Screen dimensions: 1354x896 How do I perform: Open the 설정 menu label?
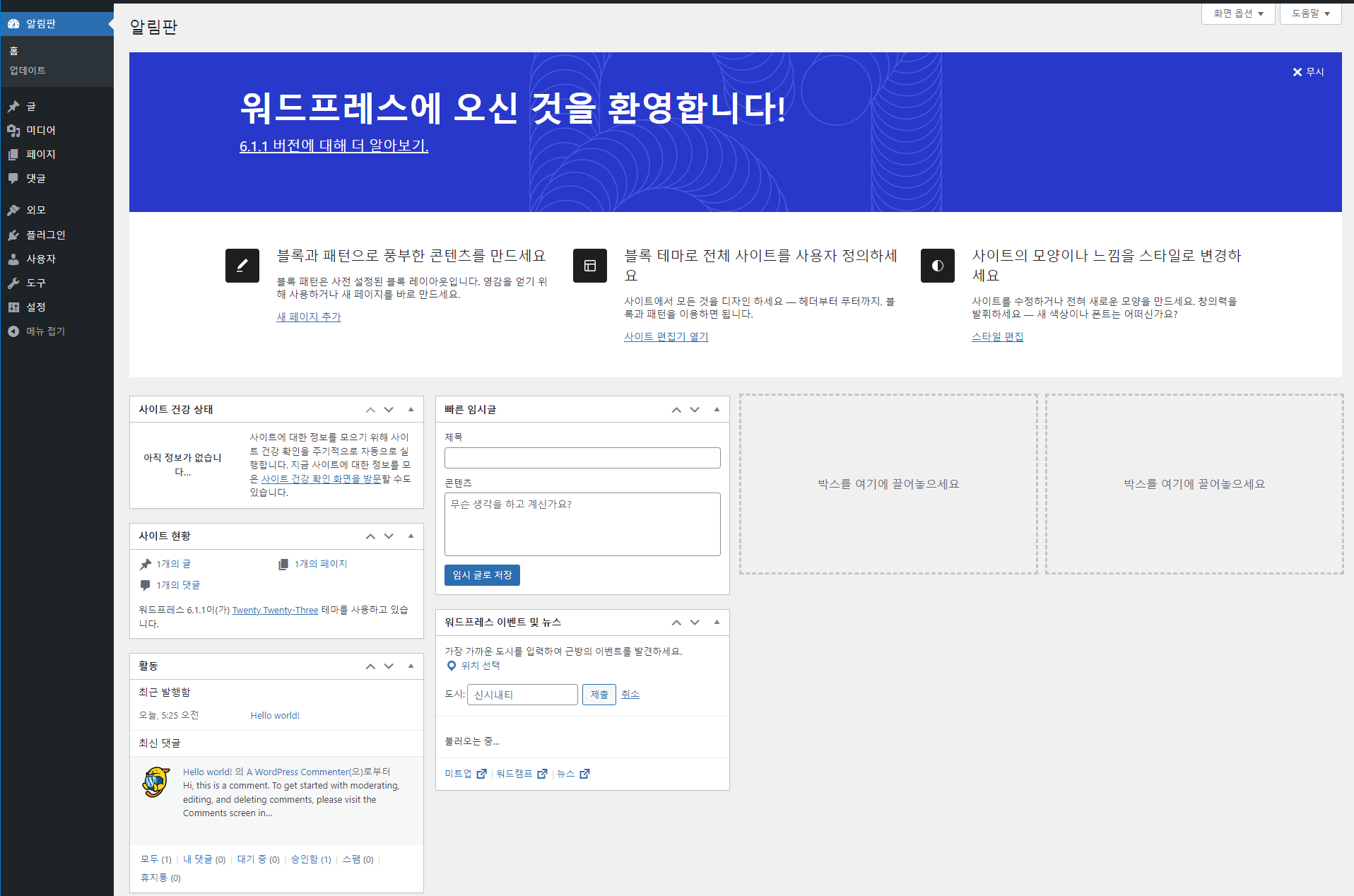tap(36, 307)
